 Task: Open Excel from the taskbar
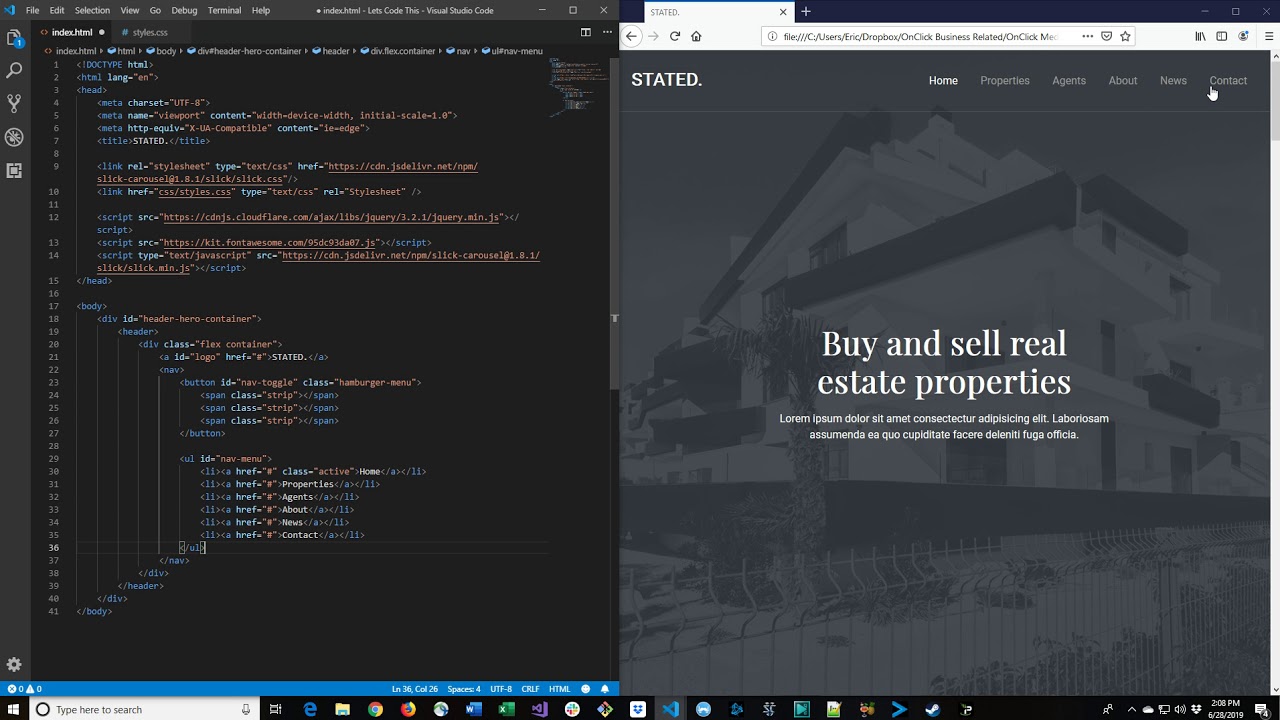(506, 709)
